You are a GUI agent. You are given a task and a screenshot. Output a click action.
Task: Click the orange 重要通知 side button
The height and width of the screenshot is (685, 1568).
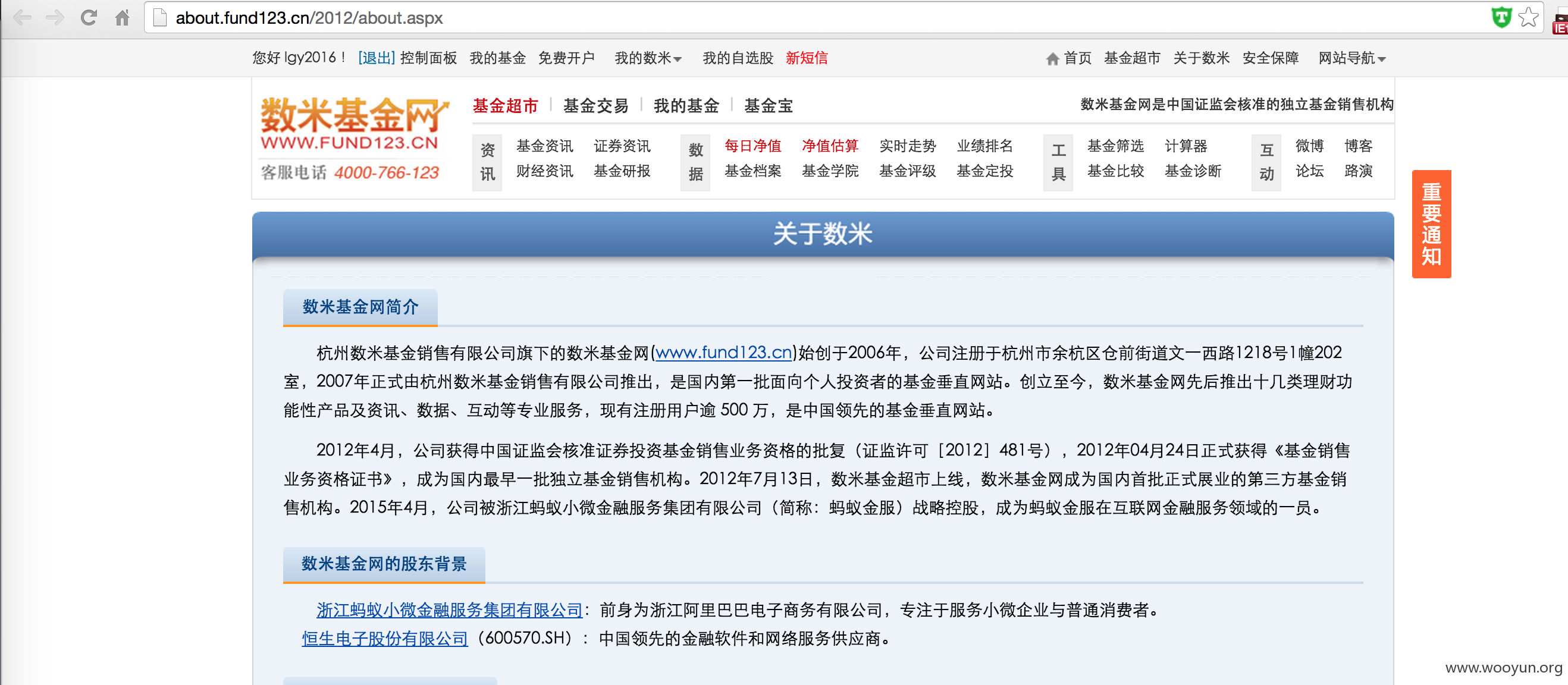pyautogui.click(x=1431, y=224)
